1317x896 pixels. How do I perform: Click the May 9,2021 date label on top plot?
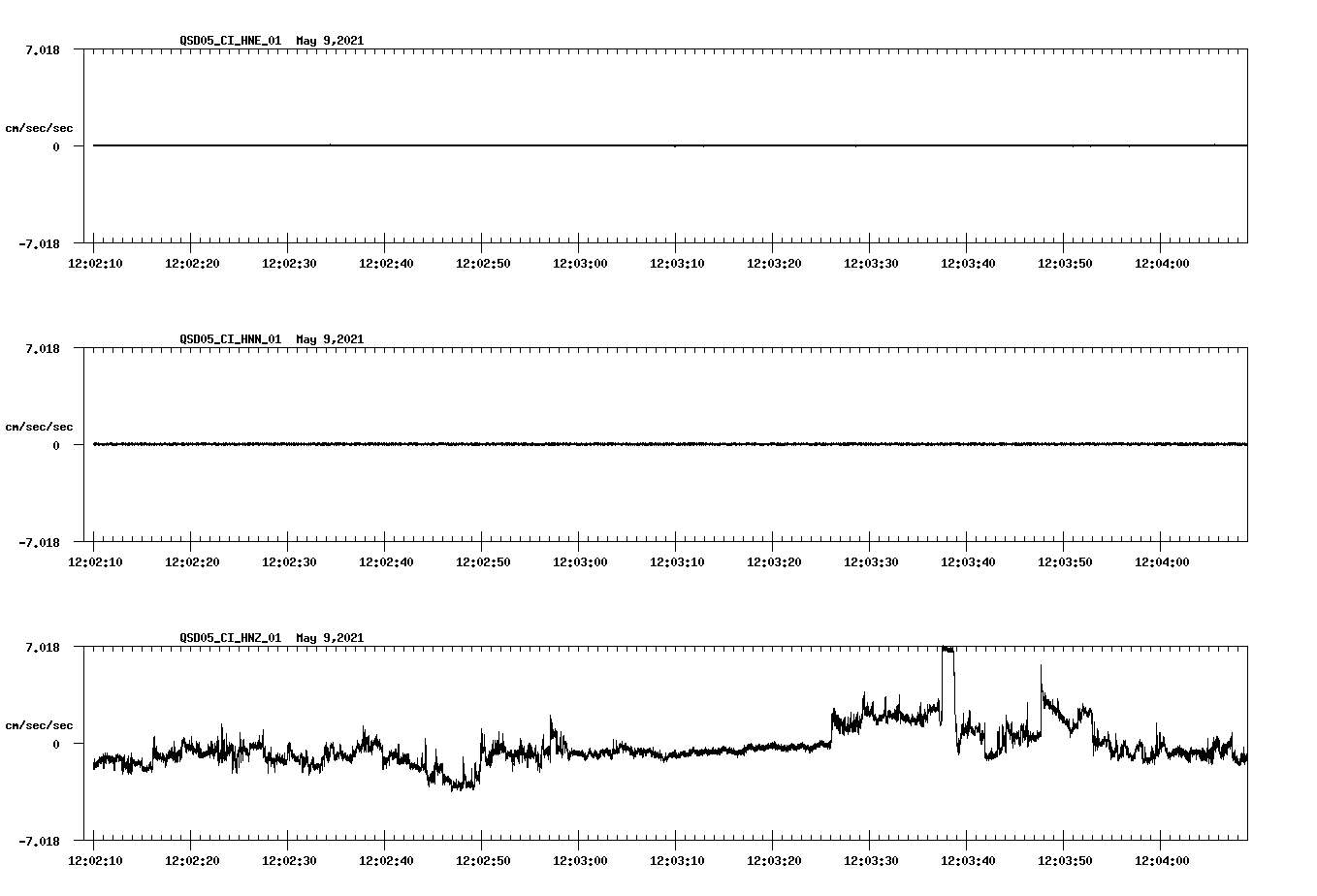(330, 41)
